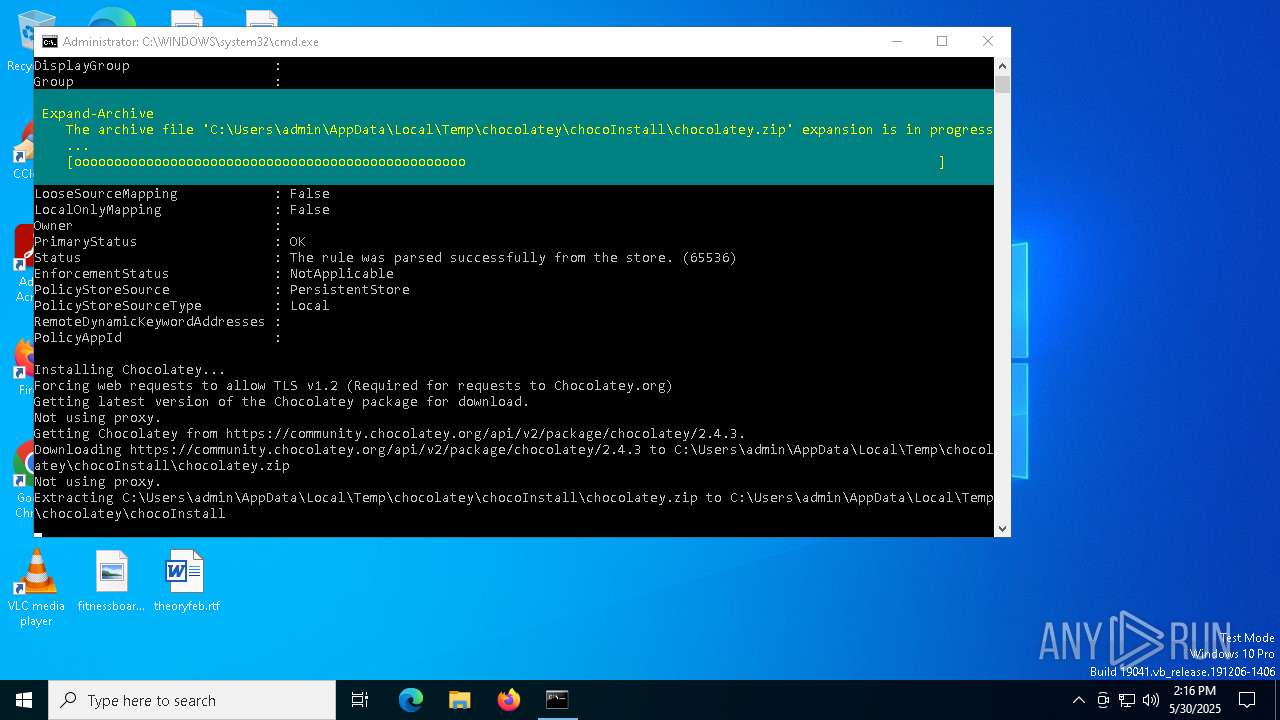
Task: Maximize the cmd.exe window
Action: (x=942, y=41)
